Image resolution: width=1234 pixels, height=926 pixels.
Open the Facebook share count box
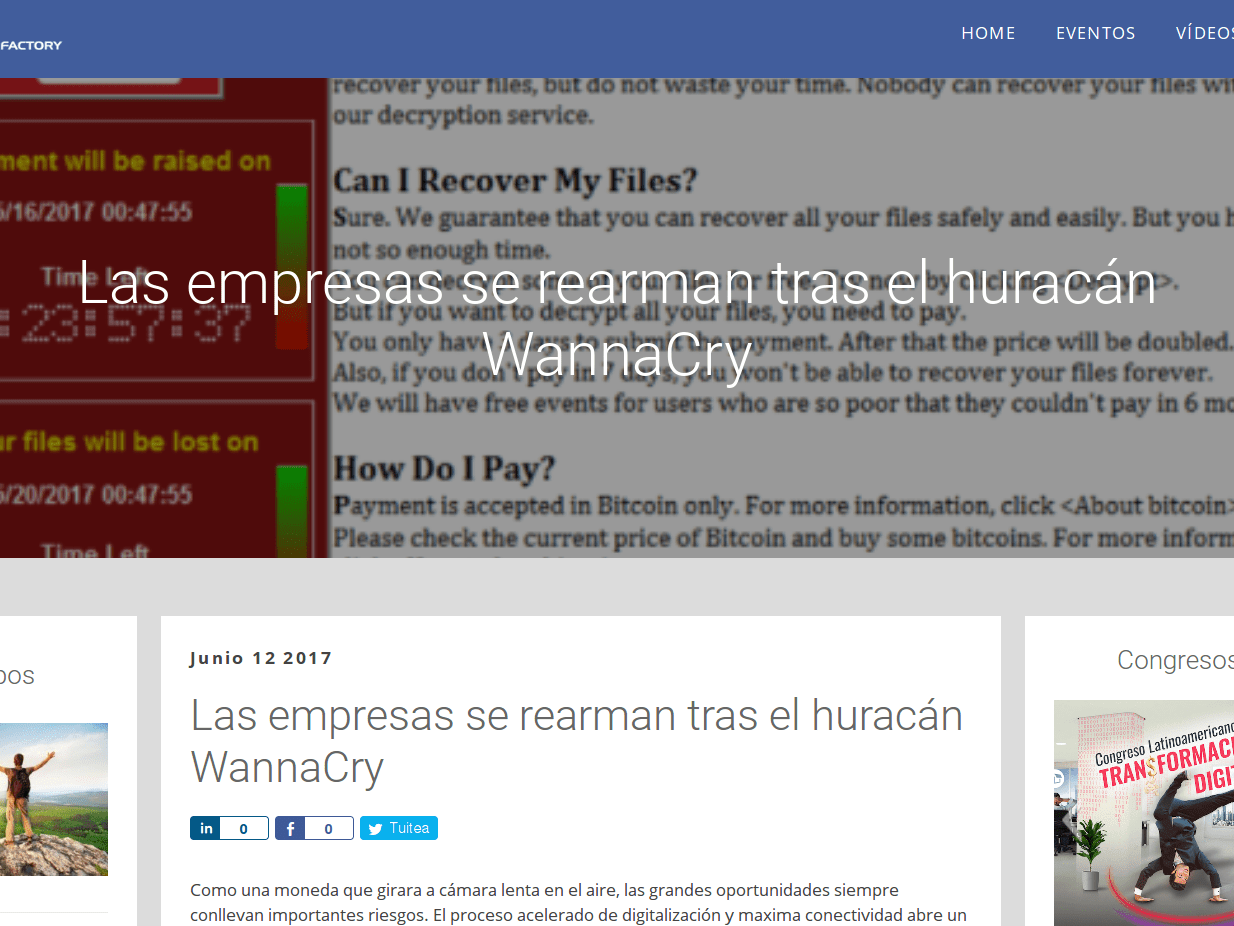329,828
